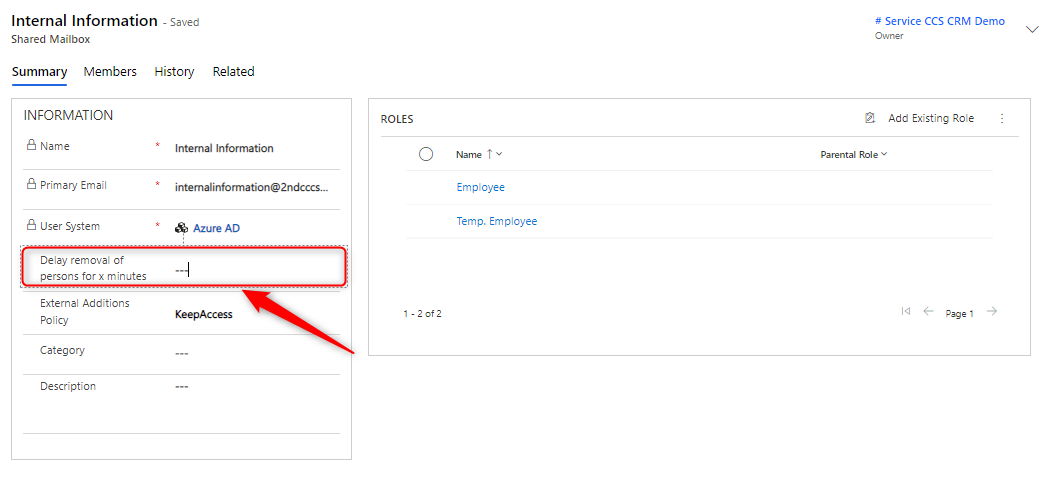The width and height of the screenshot is (1056, 482).
Task: Go to first page of roles
Action: click(906, 312)
